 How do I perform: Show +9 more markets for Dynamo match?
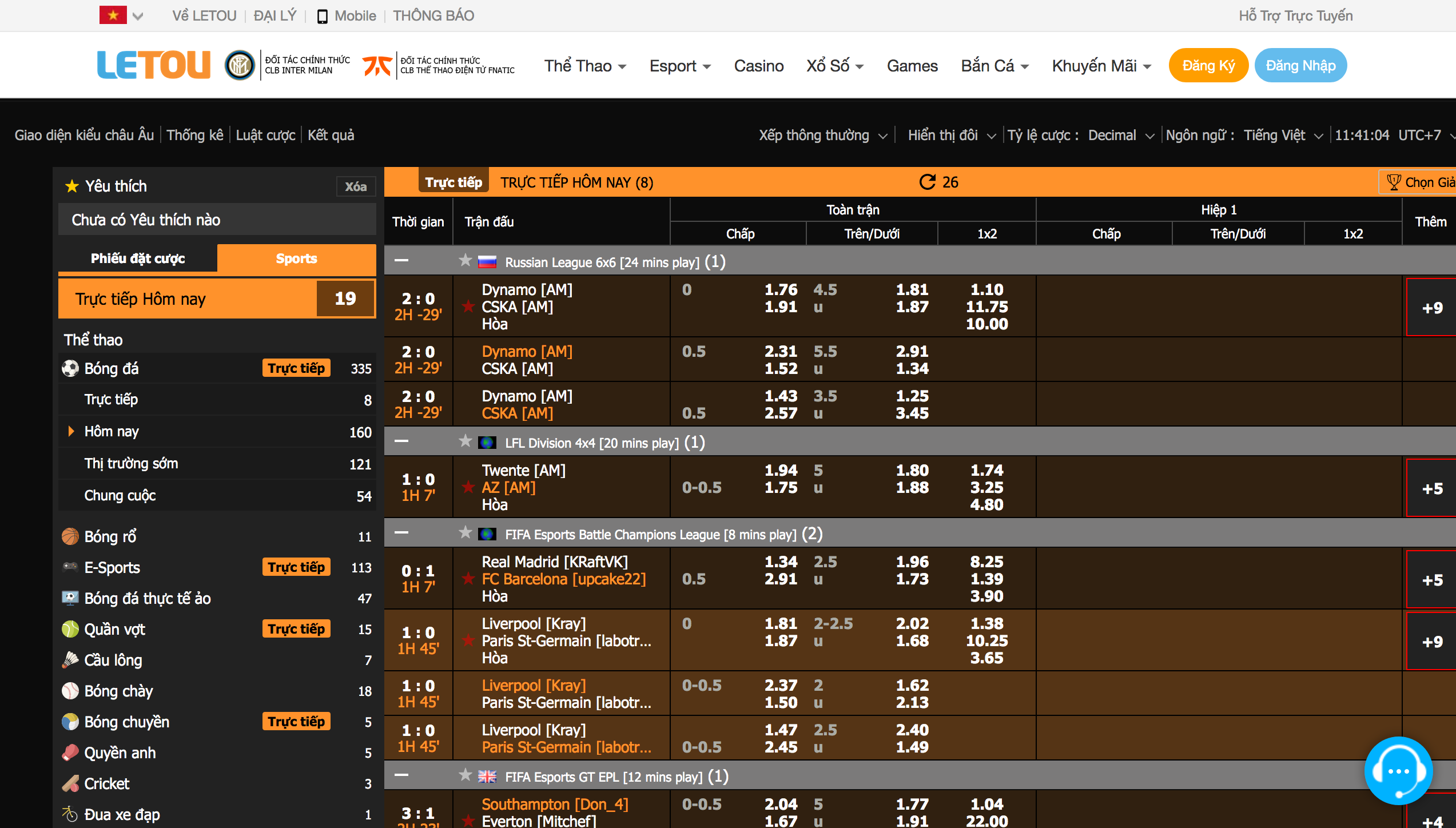(1431, 308)
